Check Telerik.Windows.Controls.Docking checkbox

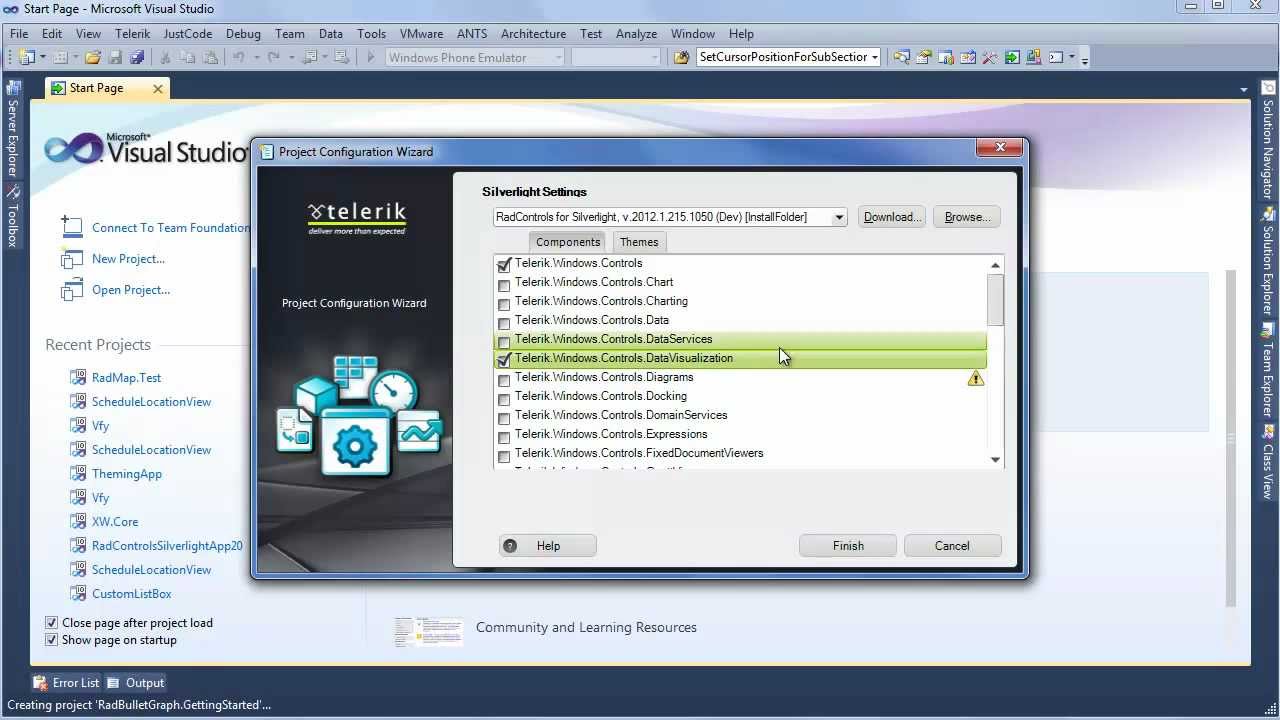coord(504,399)
